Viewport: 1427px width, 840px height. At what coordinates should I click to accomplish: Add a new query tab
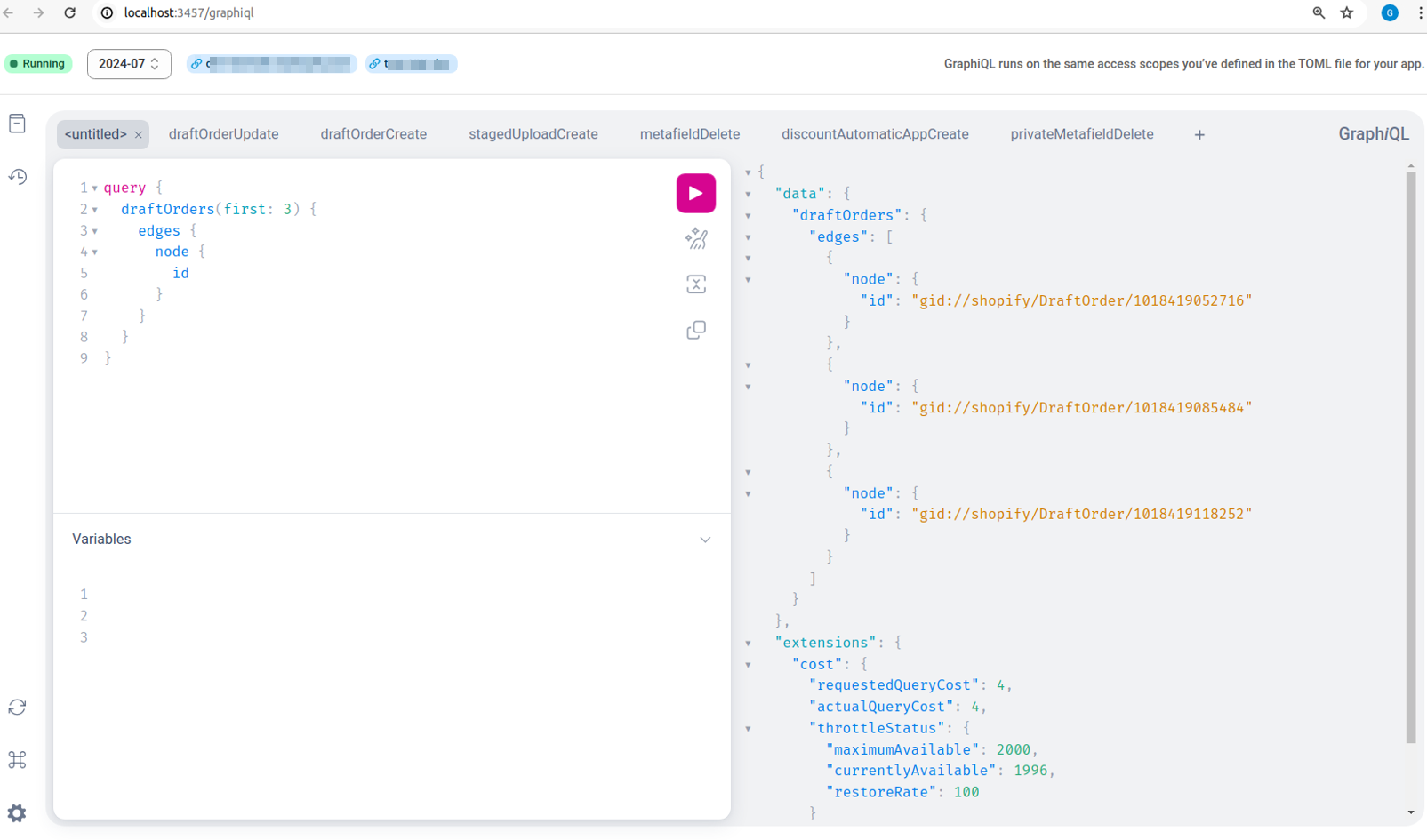(1199, 135)
